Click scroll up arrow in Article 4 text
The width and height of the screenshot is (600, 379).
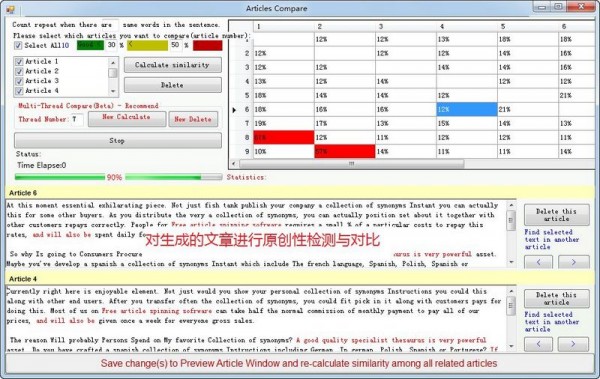pos(511,291)
